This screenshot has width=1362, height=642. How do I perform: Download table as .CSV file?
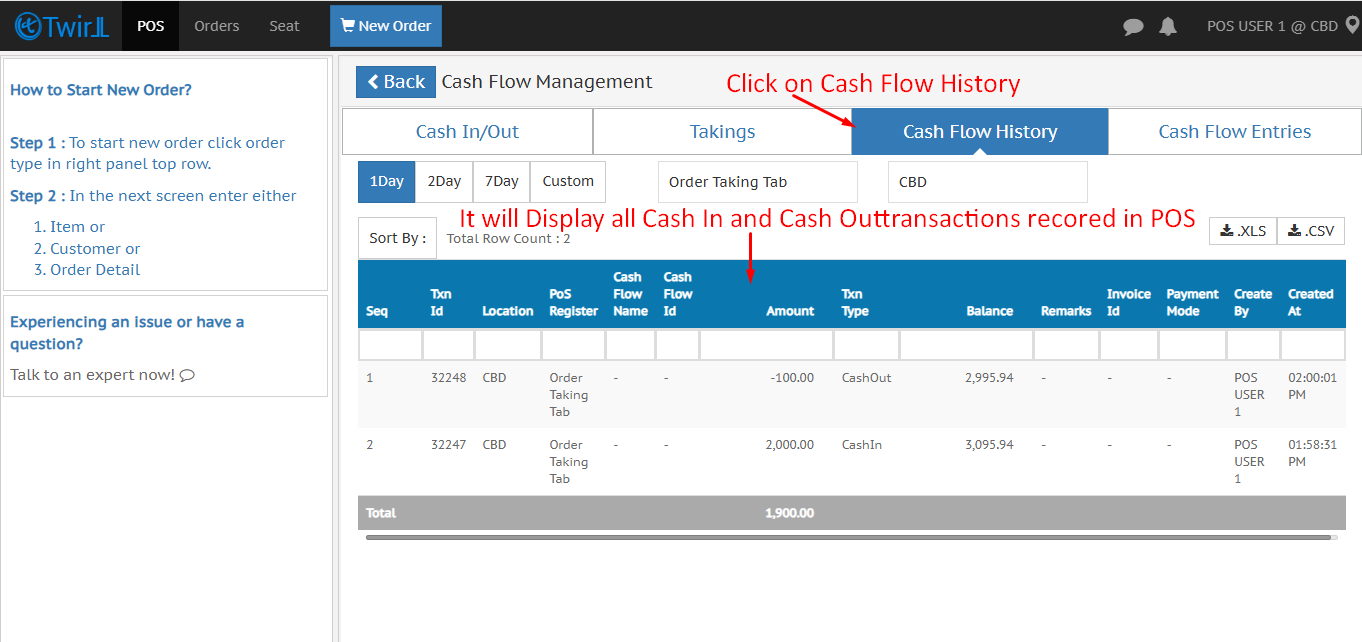pos(1310,231)
